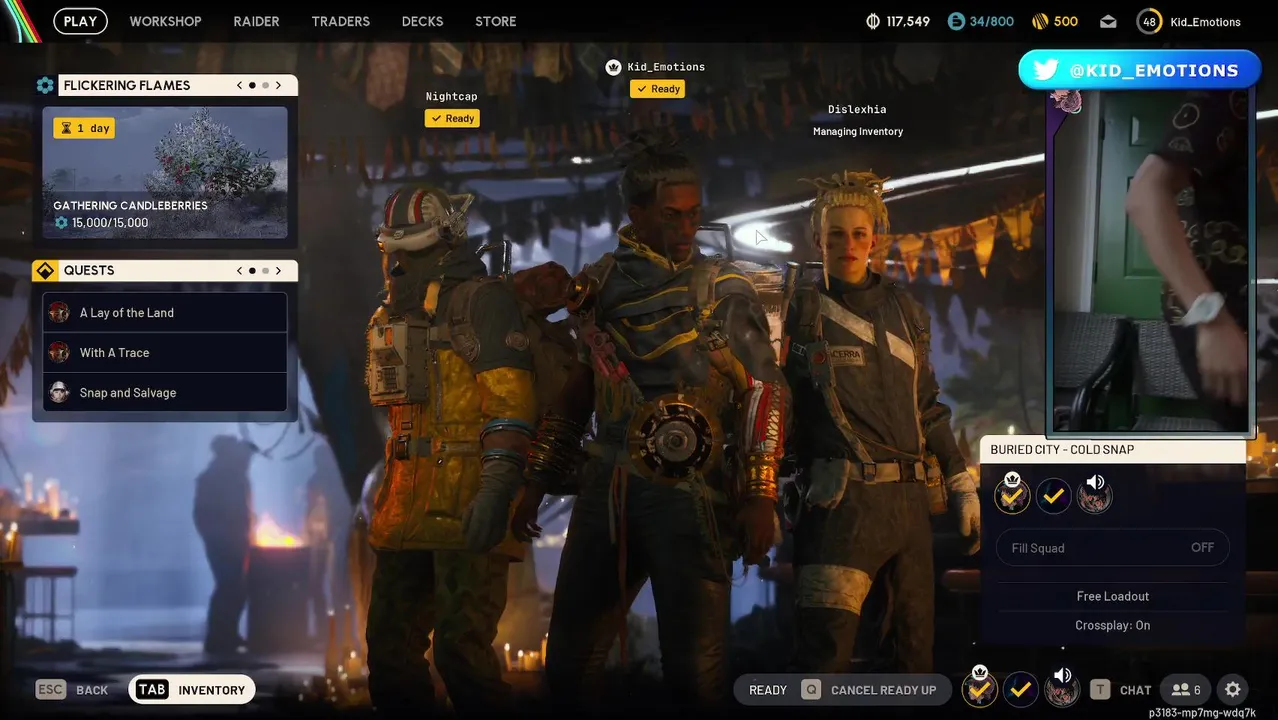Click the squad leader crown avatar in map panel

[1012, 494]
